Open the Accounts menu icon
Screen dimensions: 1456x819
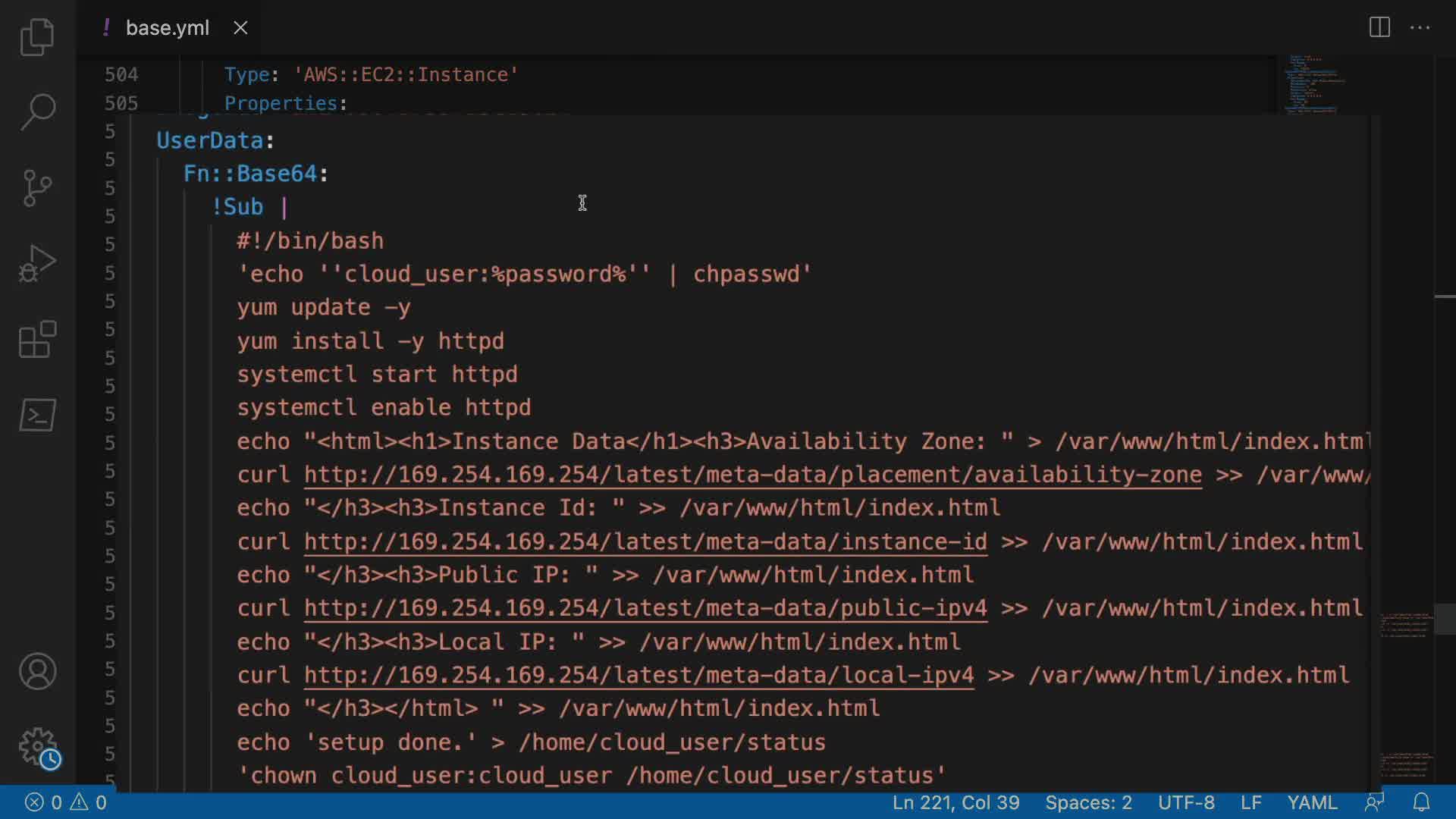point(37,671)
